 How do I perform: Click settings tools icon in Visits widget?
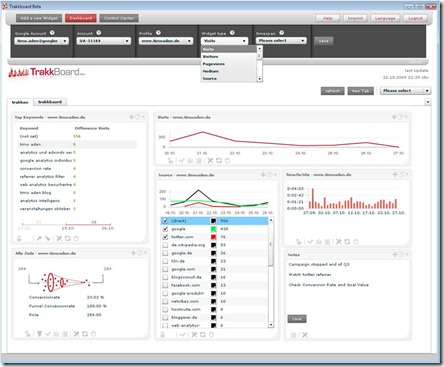[x=210, y=161]
